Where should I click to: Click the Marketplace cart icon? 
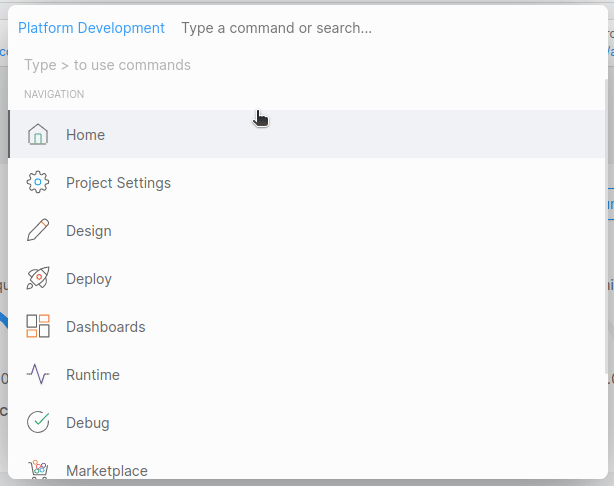tap(38, 469)
